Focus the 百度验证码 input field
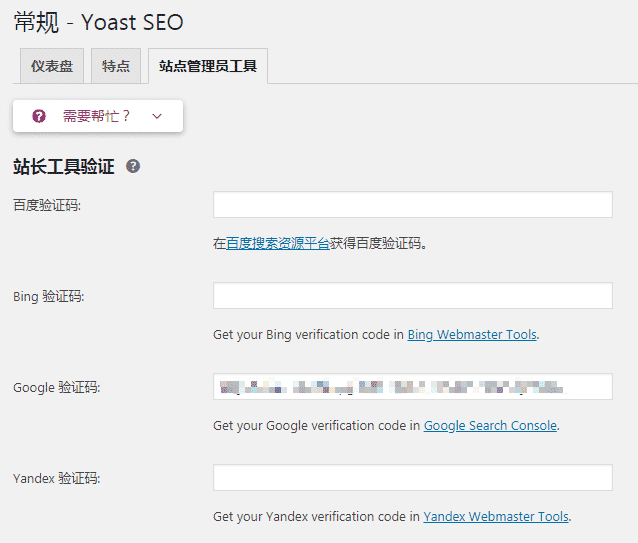 [413, 205]
